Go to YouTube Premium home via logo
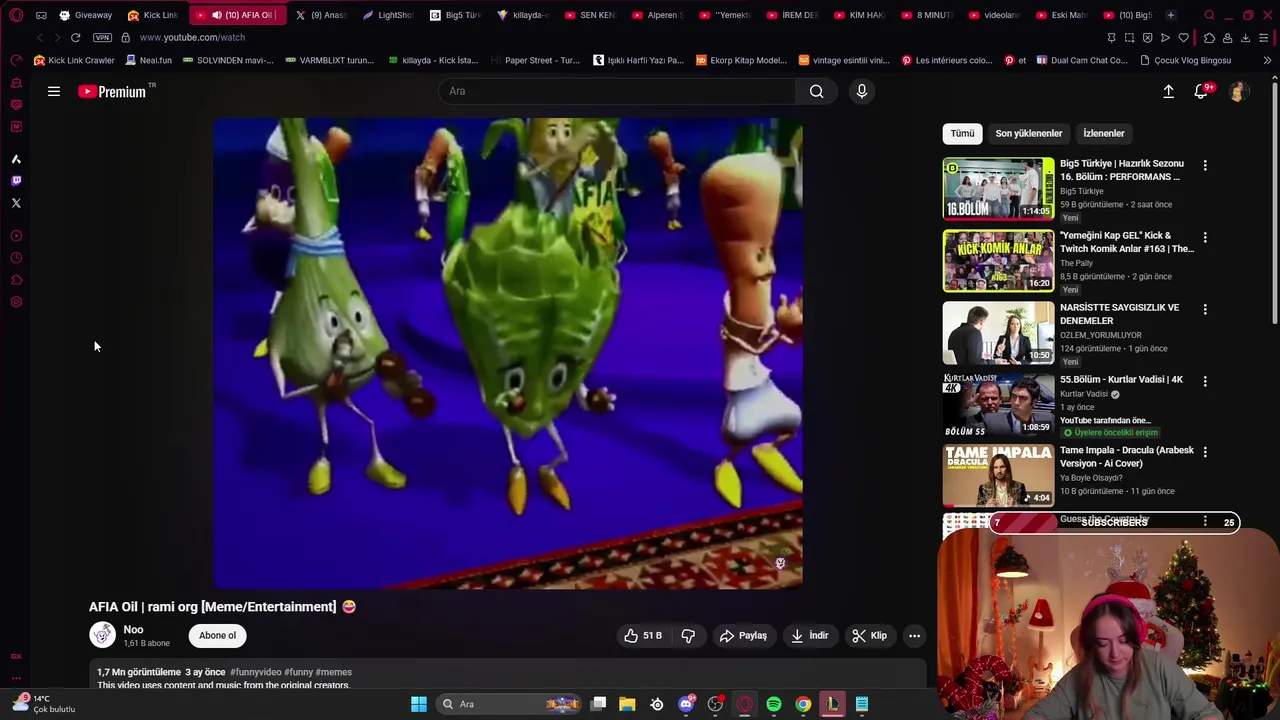Screen dimensions: 1280x720 (112, 91)
